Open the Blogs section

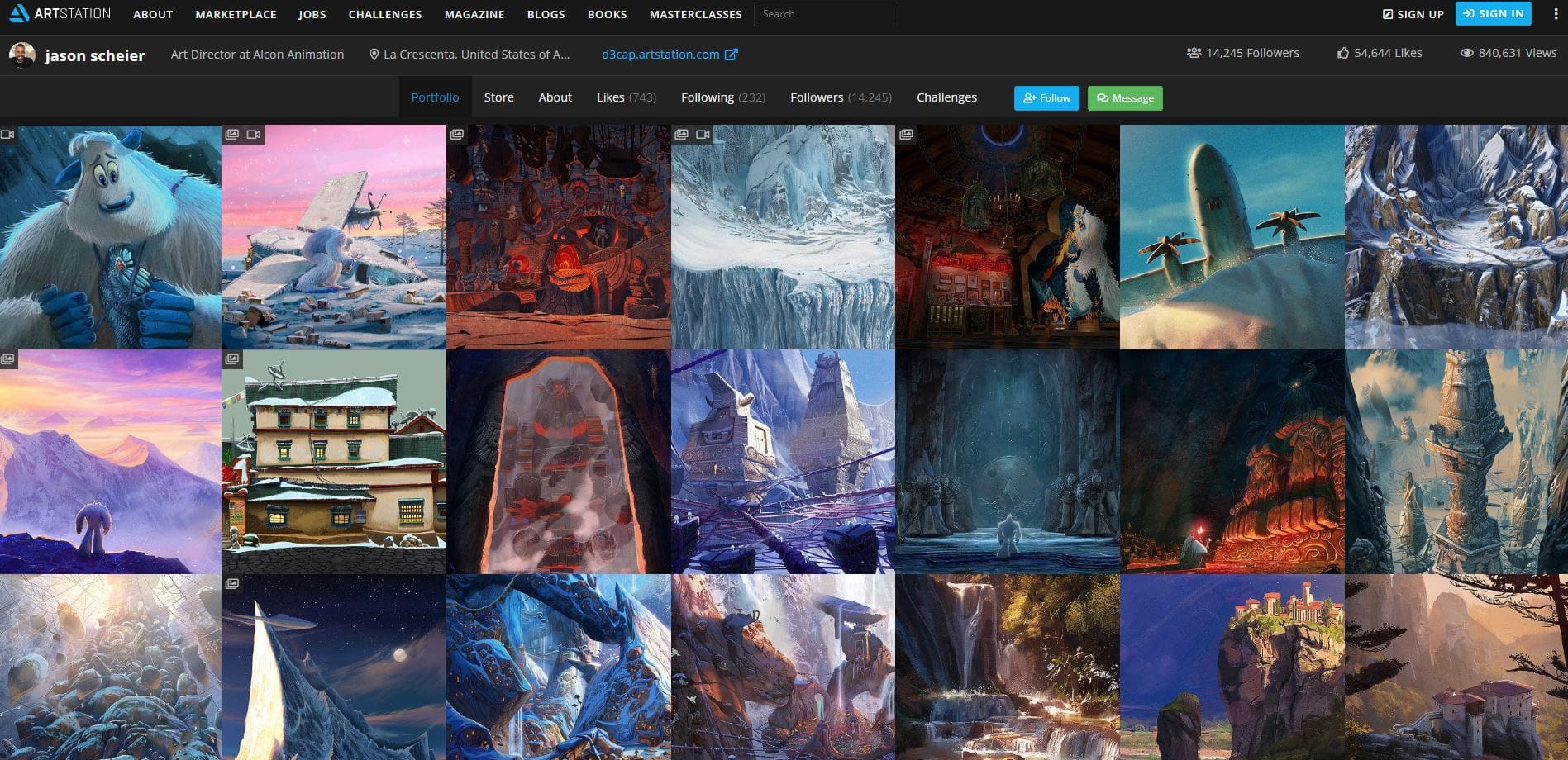click(x=546, y=14)
